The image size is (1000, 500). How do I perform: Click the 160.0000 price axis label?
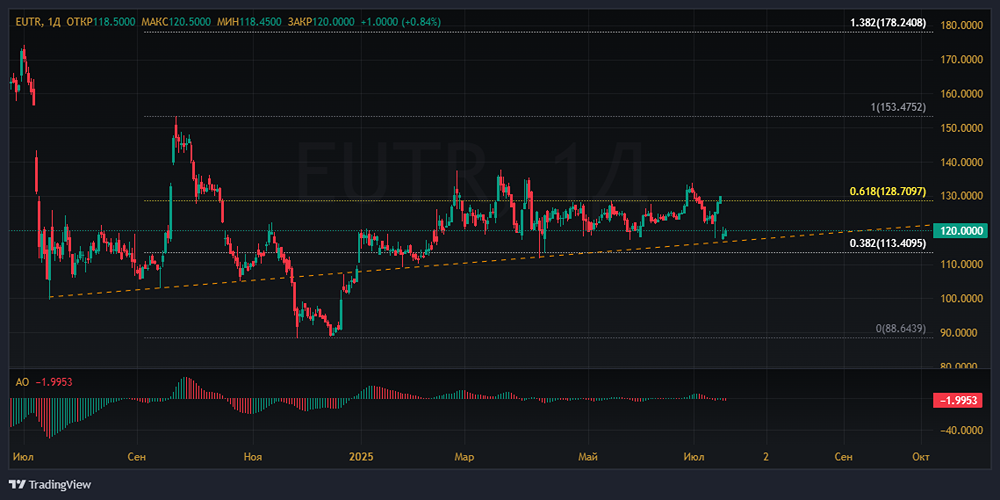[x=959, y=94]
